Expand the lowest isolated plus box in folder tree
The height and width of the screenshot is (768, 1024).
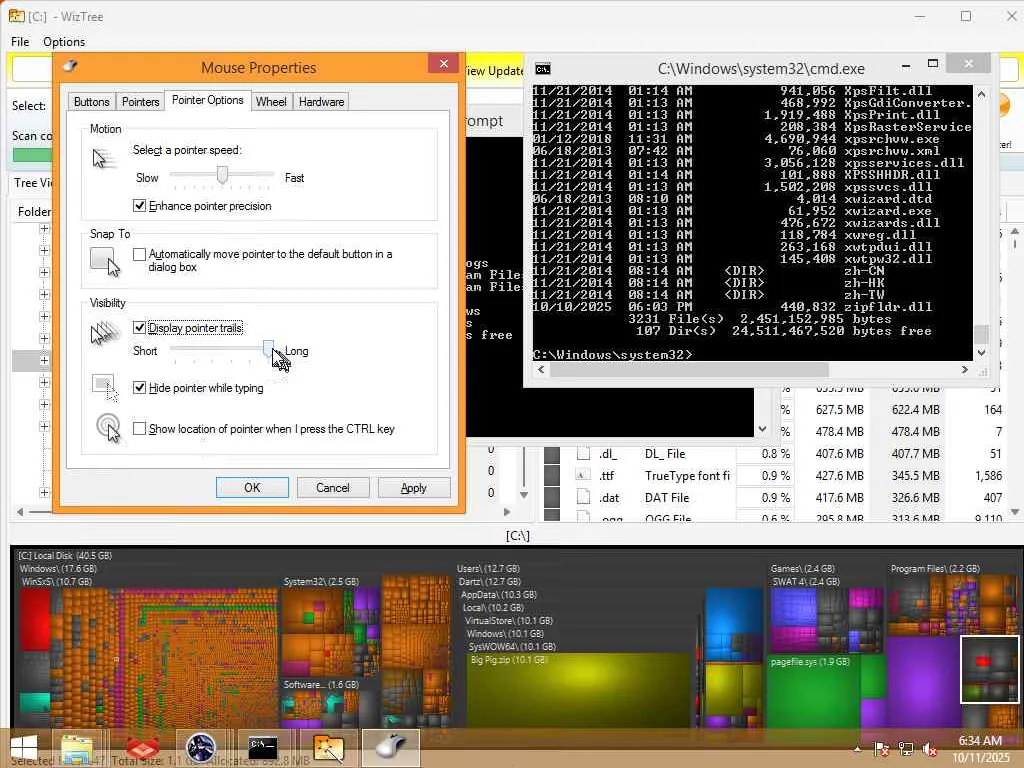[44, 492]
